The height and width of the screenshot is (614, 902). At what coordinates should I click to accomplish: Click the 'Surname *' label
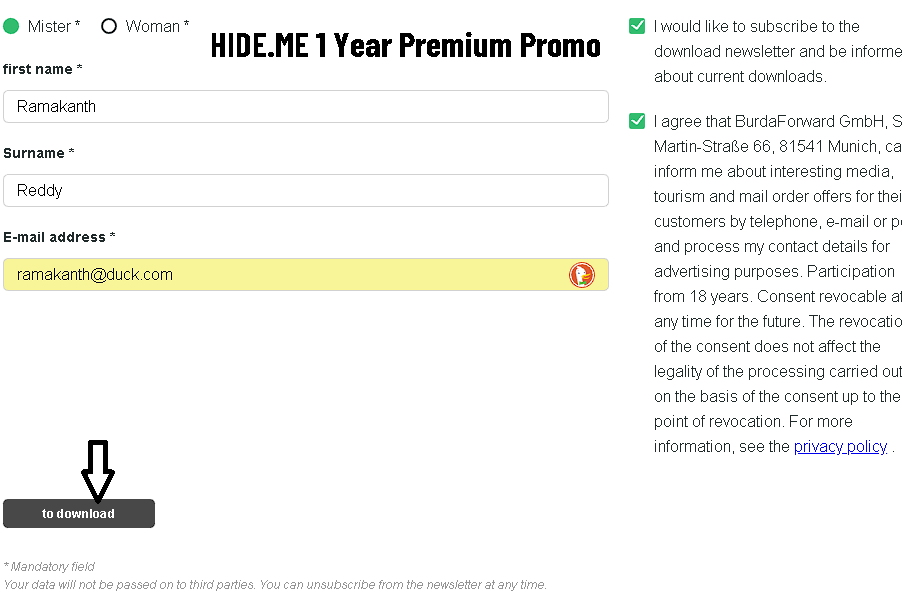pyautogui.click(x=39, y=153)
